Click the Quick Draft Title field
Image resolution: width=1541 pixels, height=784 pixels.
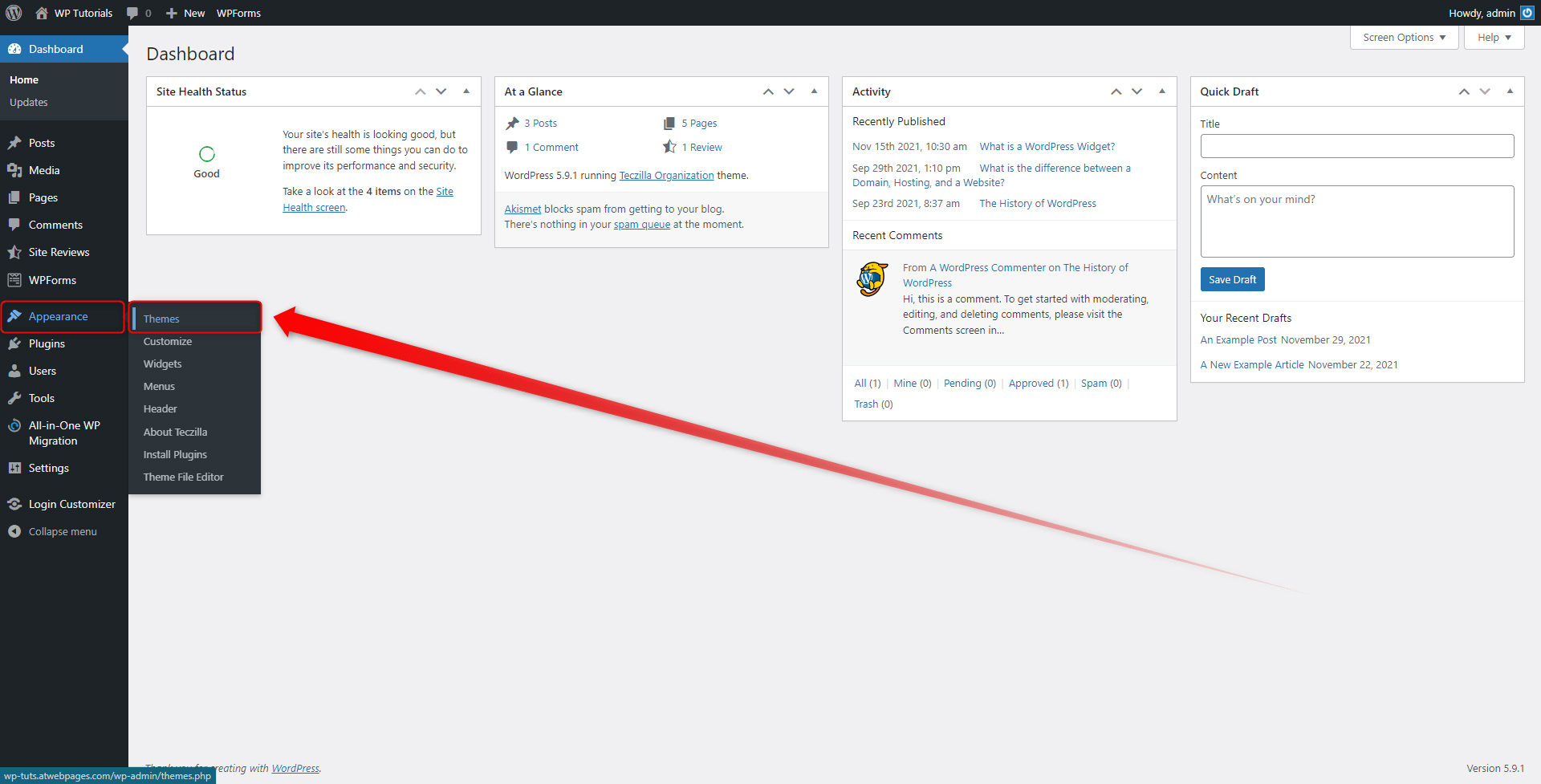point(1357,146)
